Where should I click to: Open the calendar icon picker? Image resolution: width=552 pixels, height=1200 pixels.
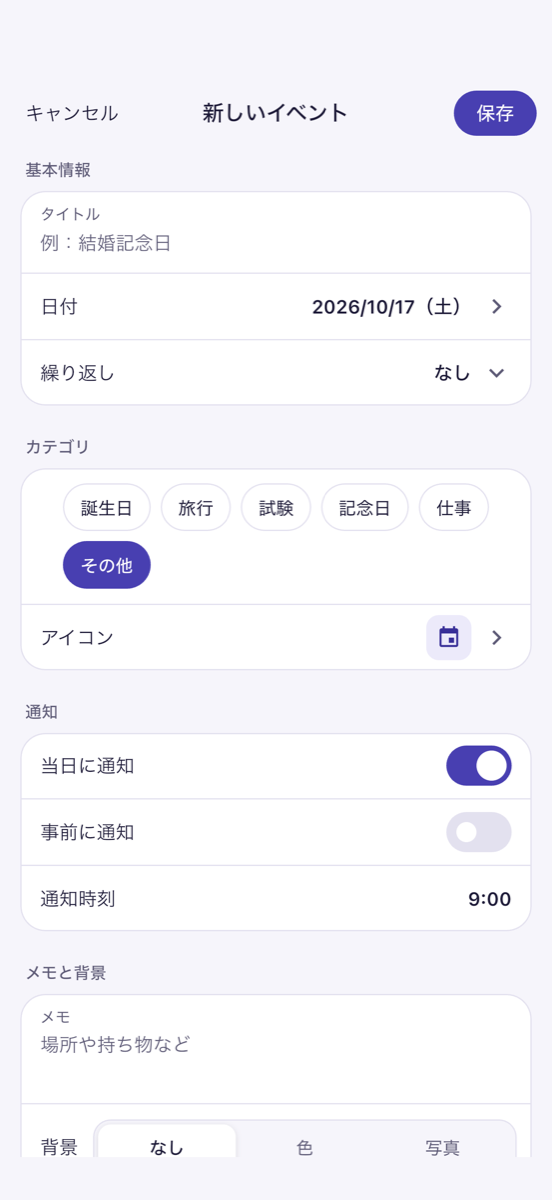pyautogui.click(x=448, y=637)
